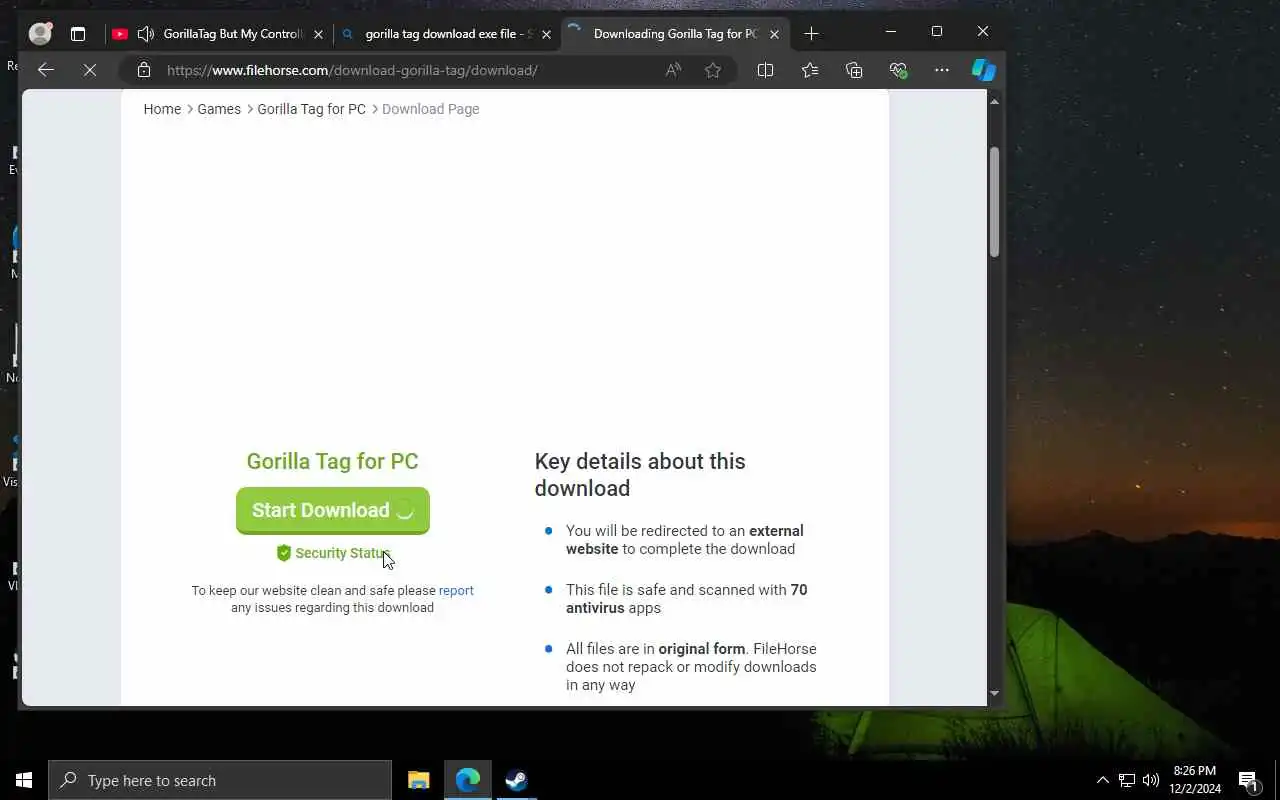Open Browser essentials
Image resolution: width=1280 pixels, height=800 pixels.
pos(898,70)
